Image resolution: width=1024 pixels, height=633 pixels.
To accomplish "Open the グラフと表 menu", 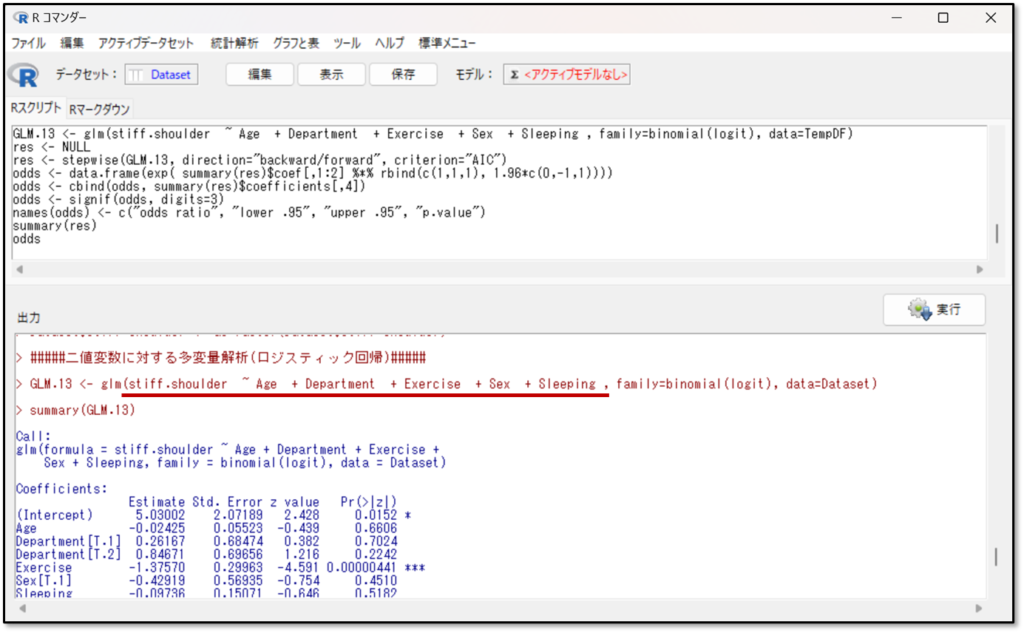I will tap(296, 43).
